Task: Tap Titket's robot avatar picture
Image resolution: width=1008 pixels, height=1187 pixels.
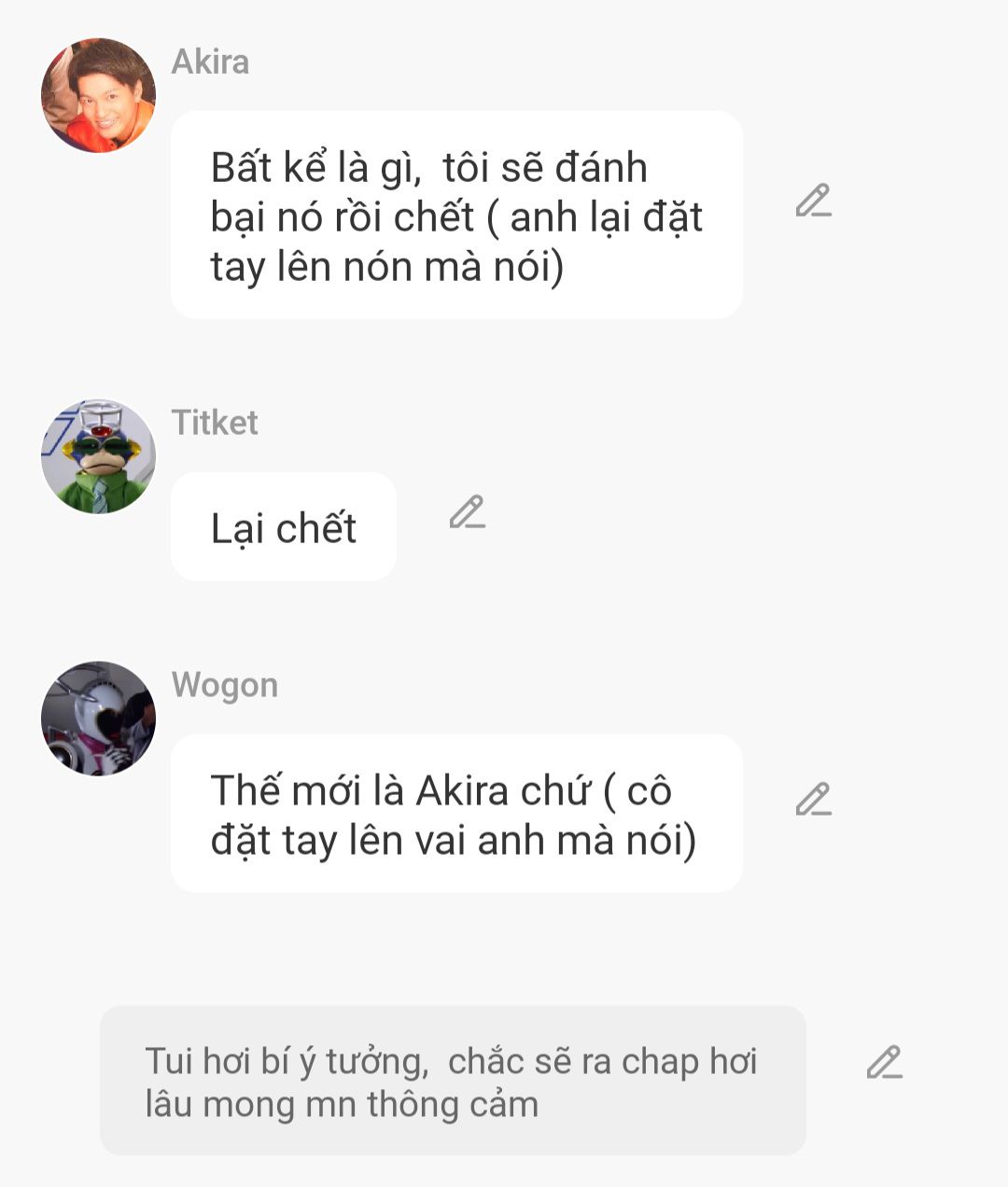Action: pyautogui.click(x=98, y=456)
